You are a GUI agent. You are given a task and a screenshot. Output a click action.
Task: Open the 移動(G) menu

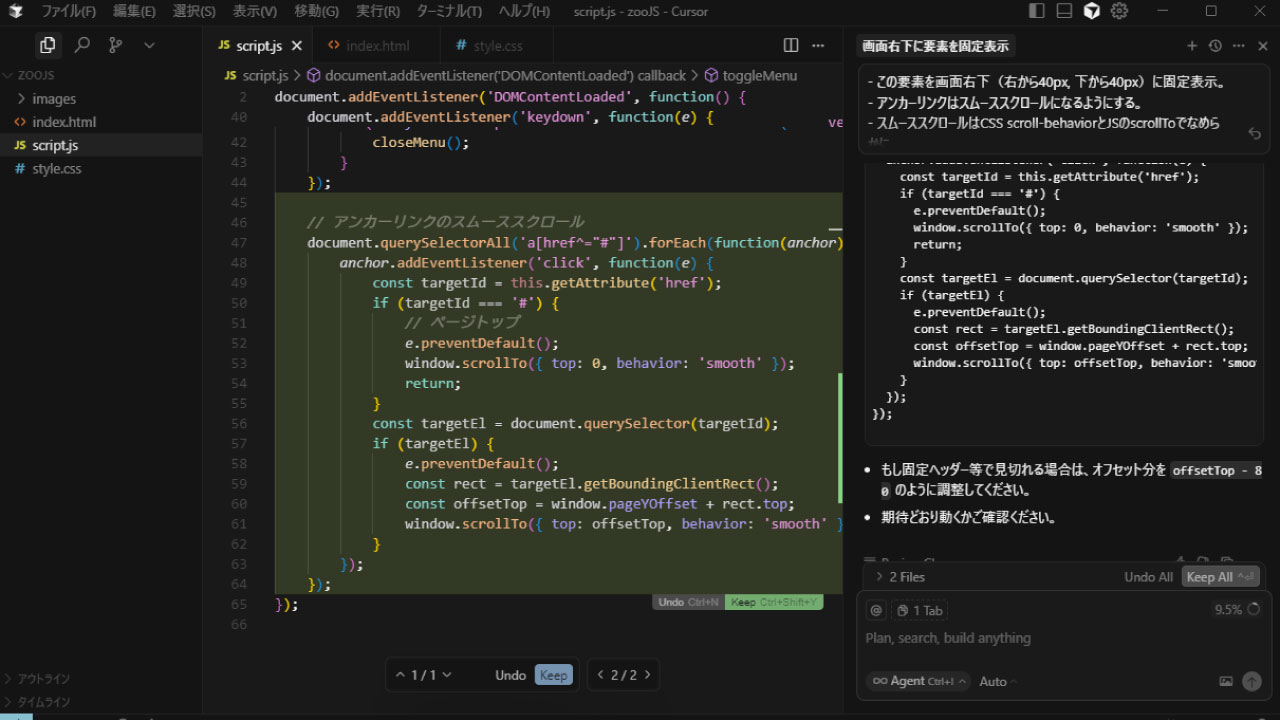point(316,11)
